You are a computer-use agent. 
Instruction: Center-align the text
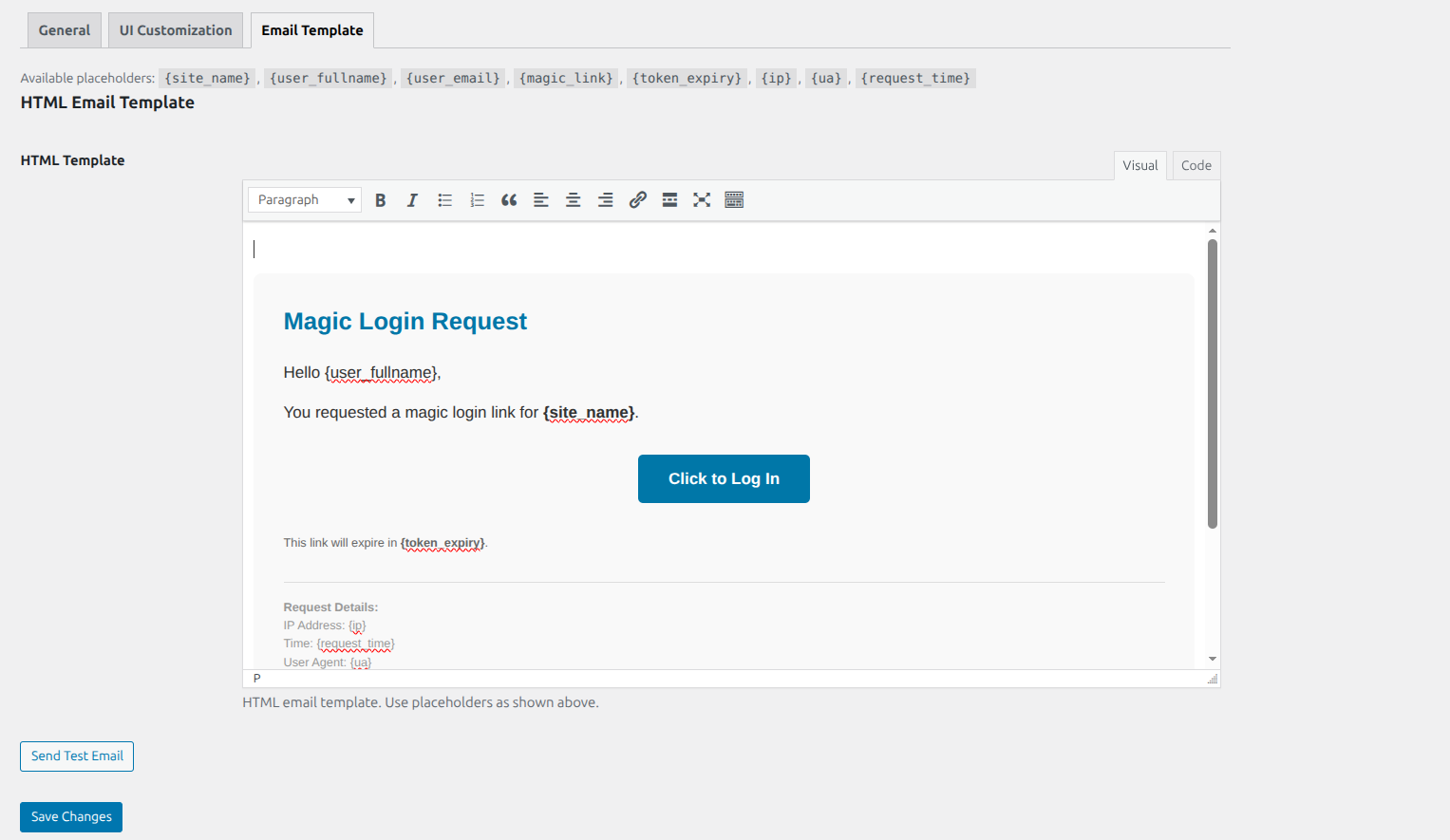(574, 199)
